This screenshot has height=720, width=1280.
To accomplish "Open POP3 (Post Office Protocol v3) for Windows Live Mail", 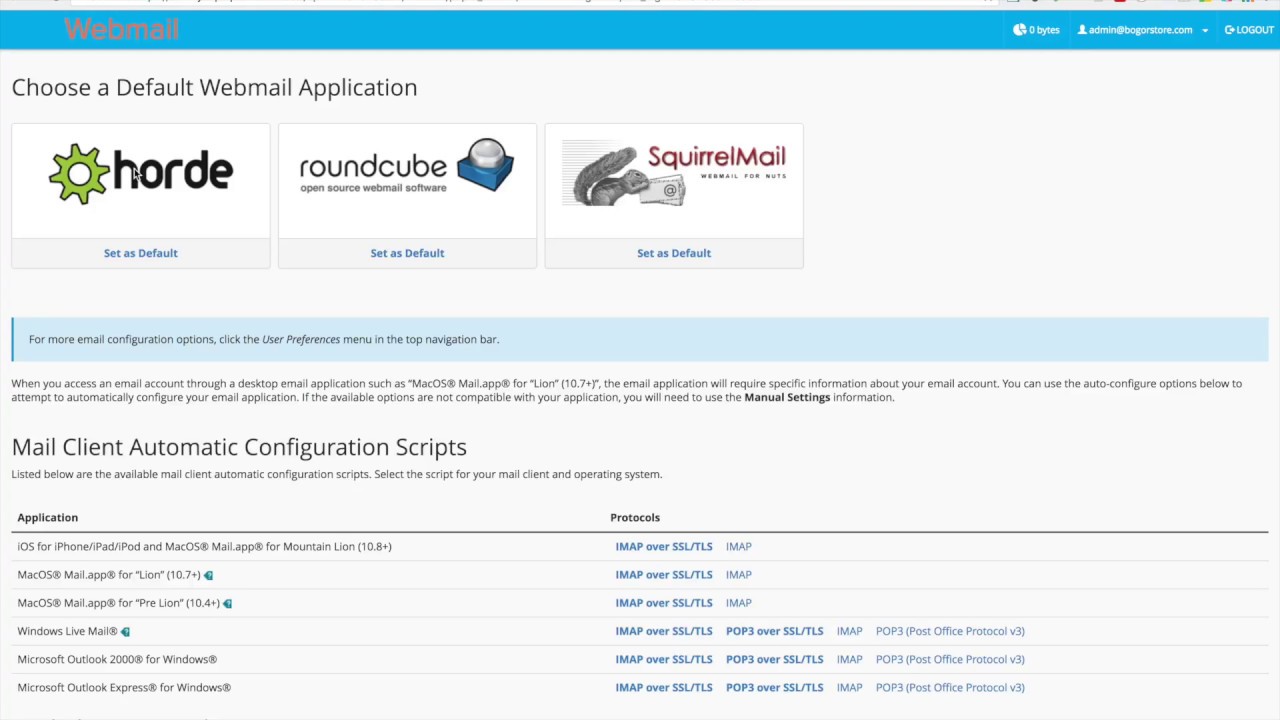I will pyautogui.click(x=950, y=631).
